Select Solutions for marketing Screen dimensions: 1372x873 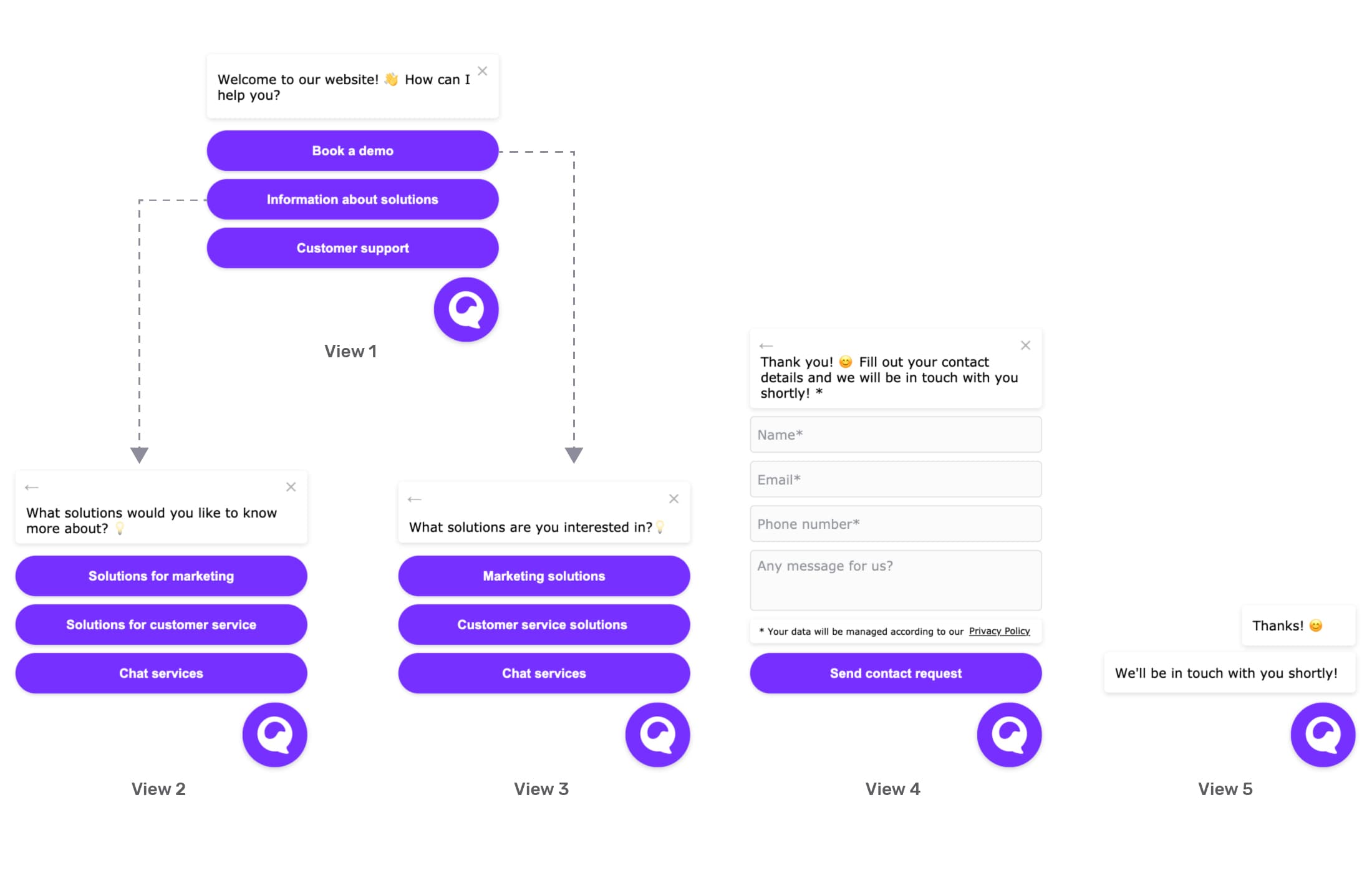click(161, 576)
